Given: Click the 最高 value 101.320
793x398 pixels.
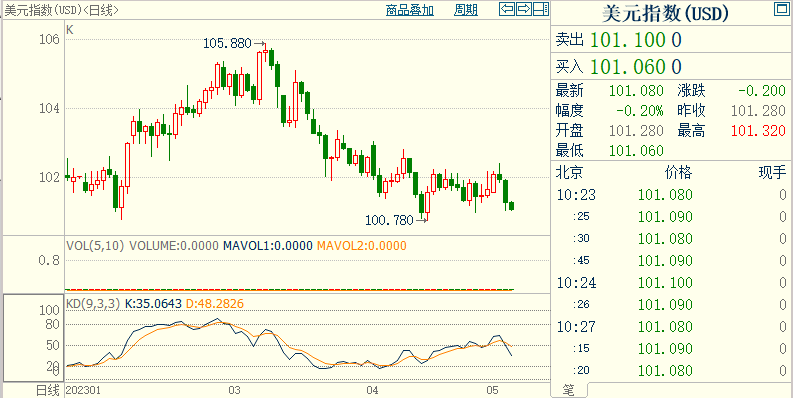Looking at the screenshot, I should pos(758,131).
